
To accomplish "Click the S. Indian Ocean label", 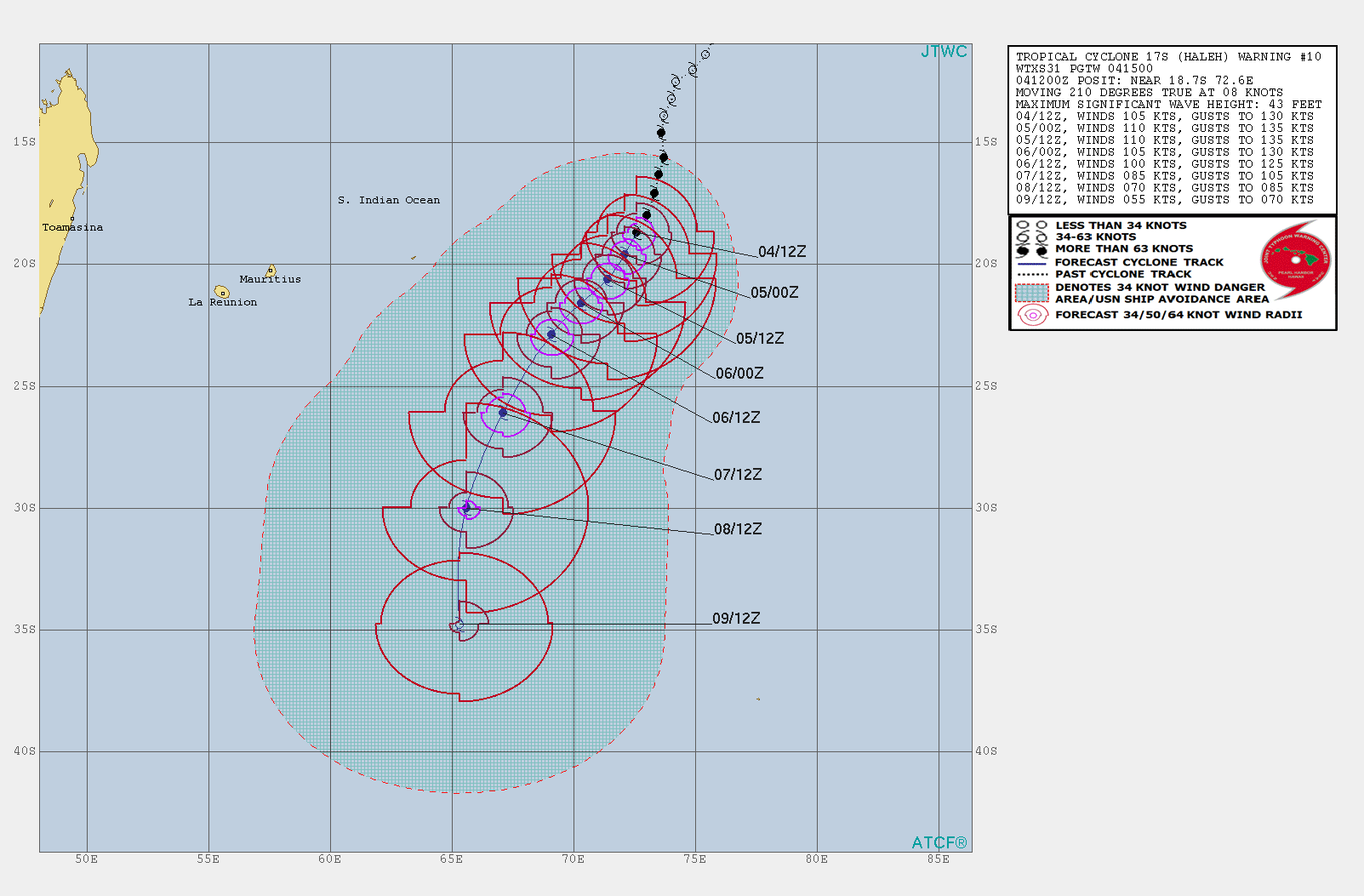I will (389, 201).
